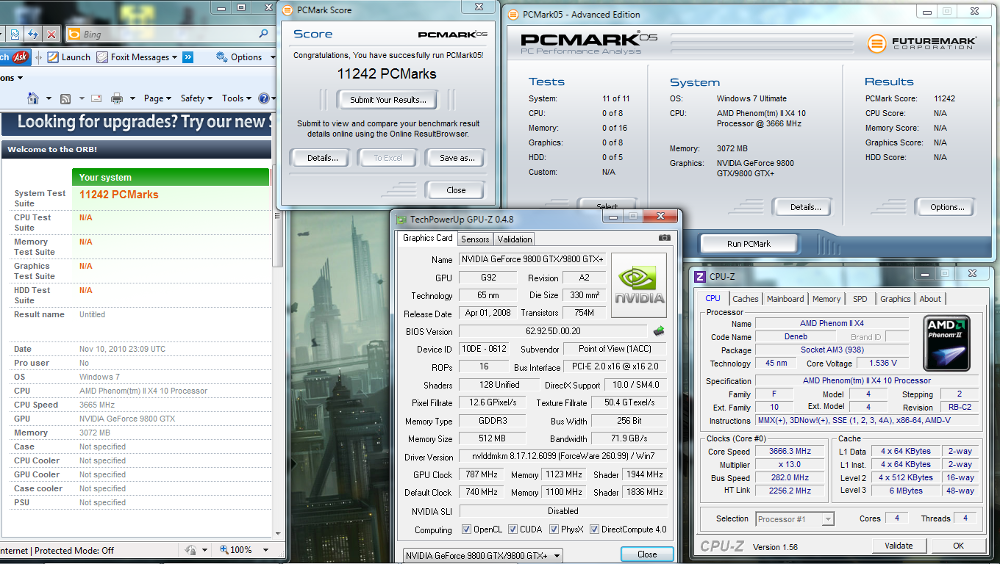Click the browser Home icon
This screenshot has width=1000, height=564.
click(x=33, y=98)
